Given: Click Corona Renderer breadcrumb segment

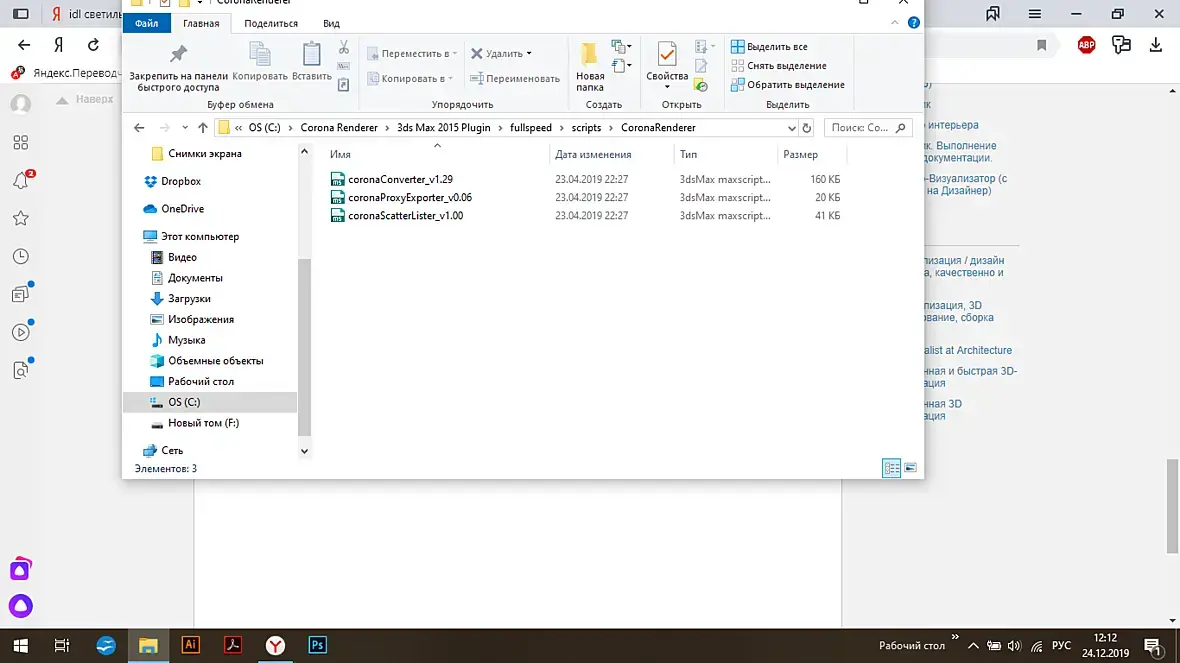Looking at the screenshot, I should [x=339, y=128].
